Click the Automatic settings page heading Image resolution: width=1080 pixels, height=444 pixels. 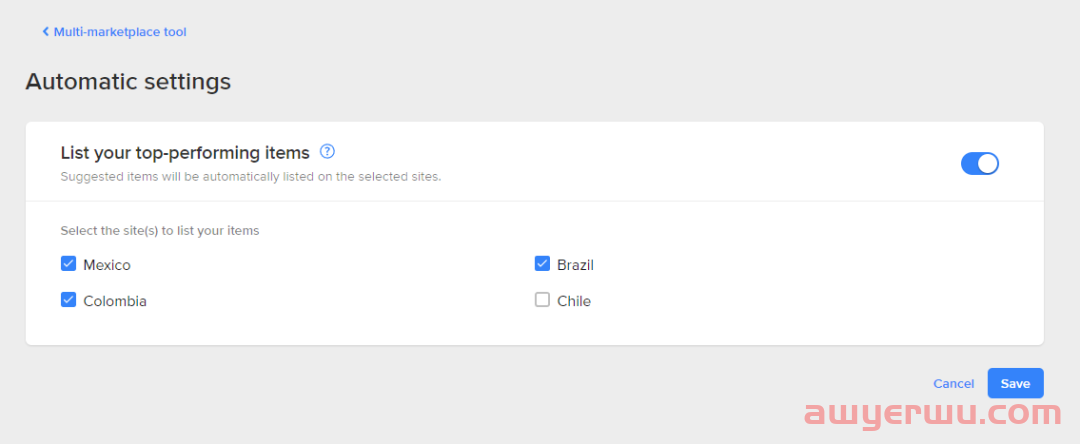click(128, 82)
